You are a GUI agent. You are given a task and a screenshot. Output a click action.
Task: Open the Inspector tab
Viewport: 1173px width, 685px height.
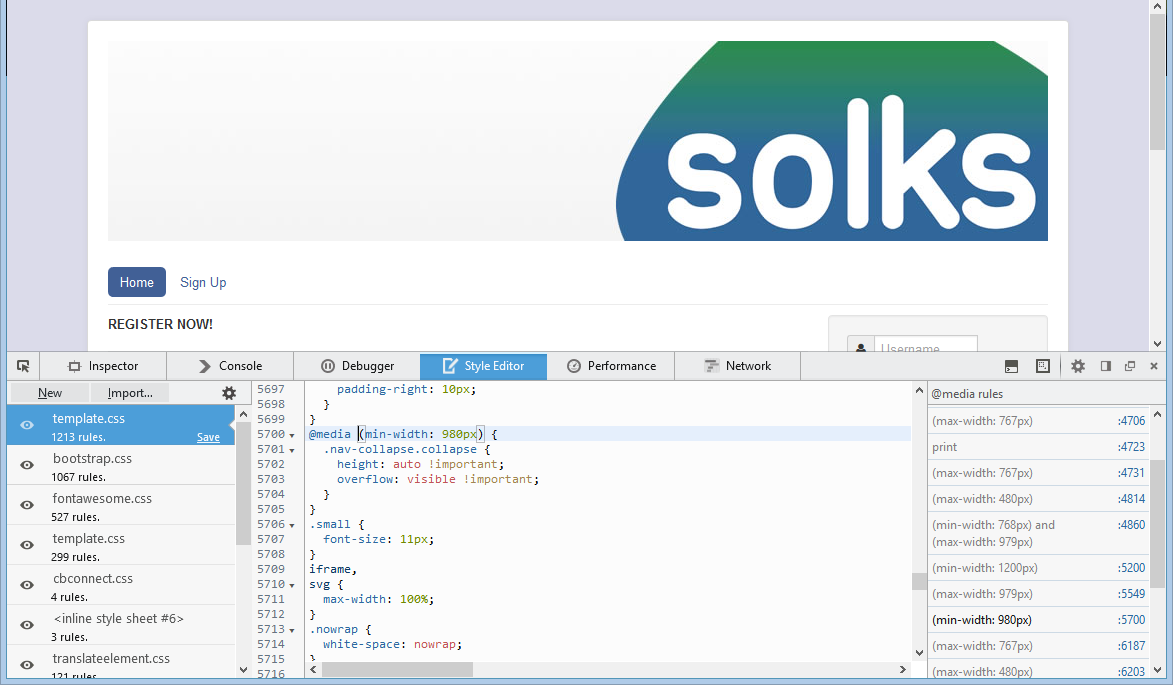pos(103,366)
